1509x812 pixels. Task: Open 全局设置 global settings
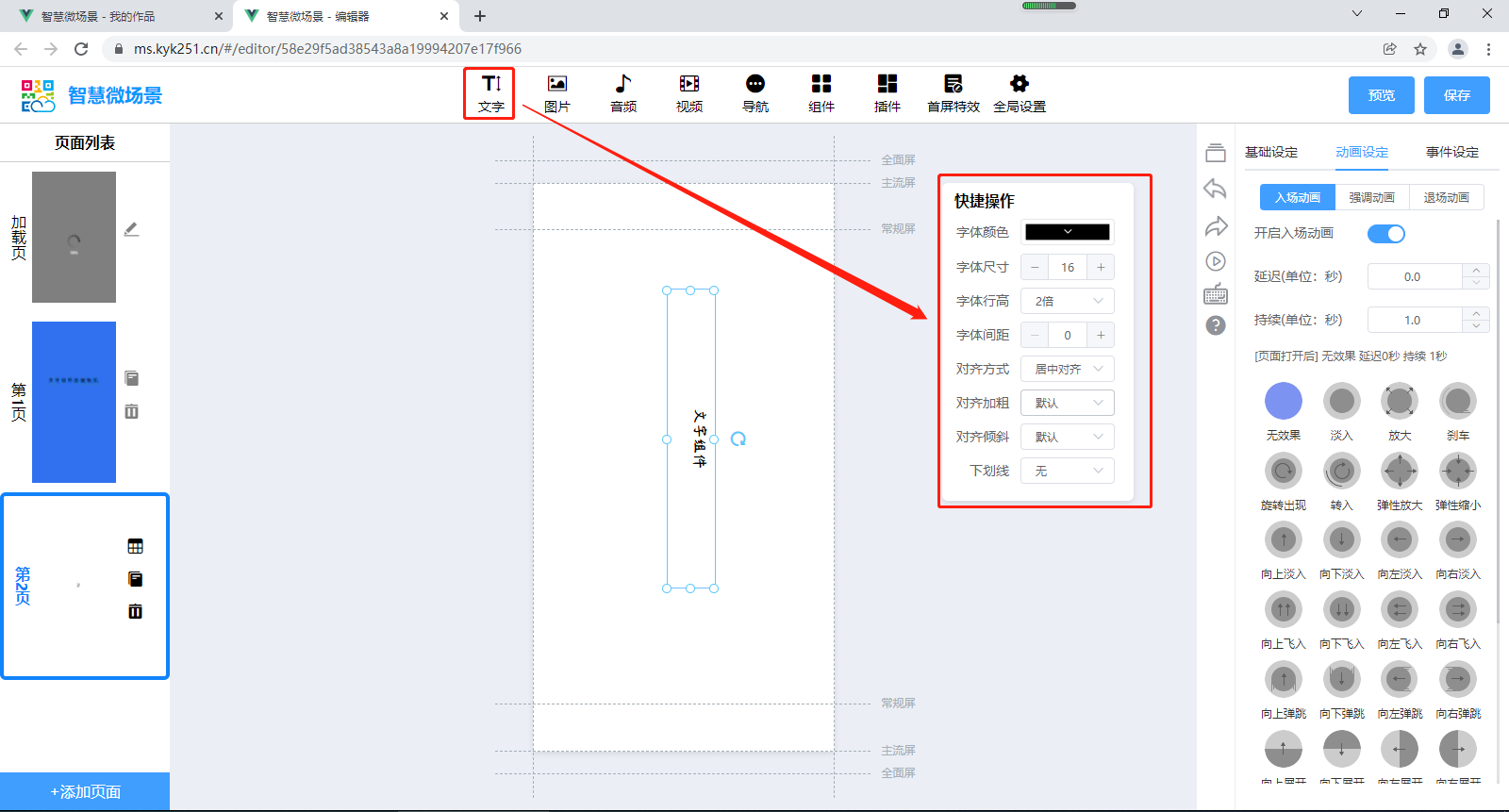click(x=1019, y=93)
